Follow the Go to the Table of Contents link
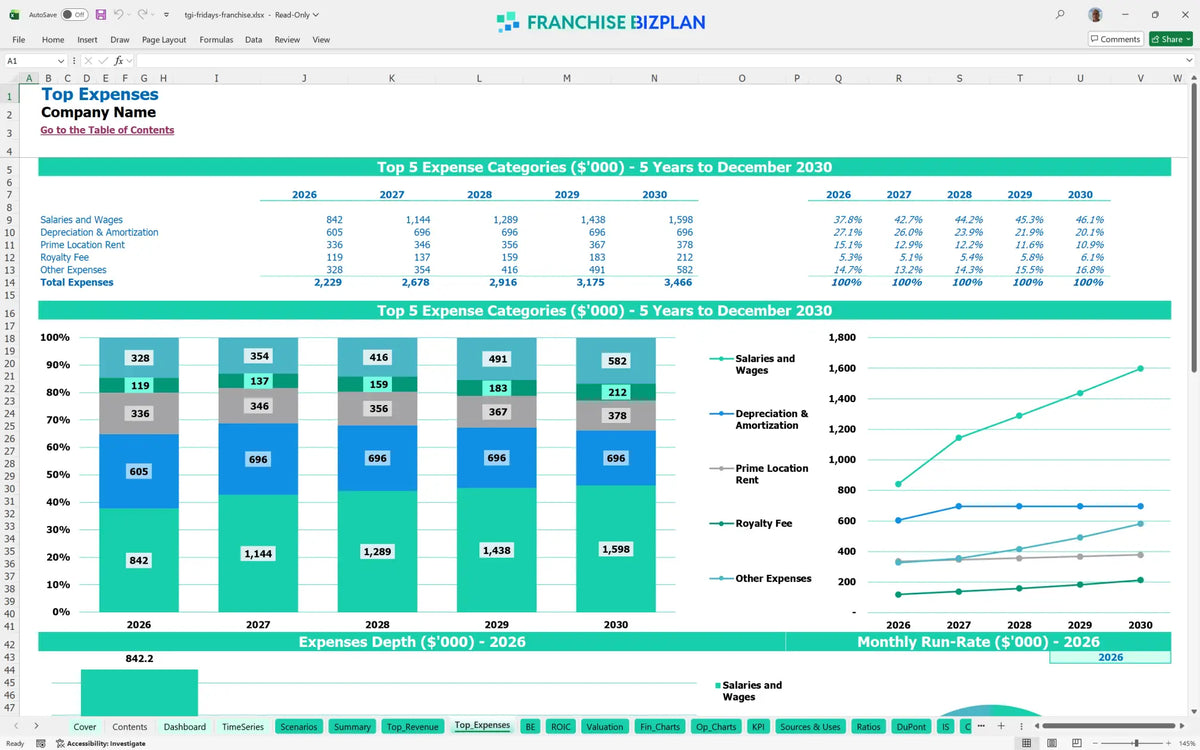 click(107, 130)
